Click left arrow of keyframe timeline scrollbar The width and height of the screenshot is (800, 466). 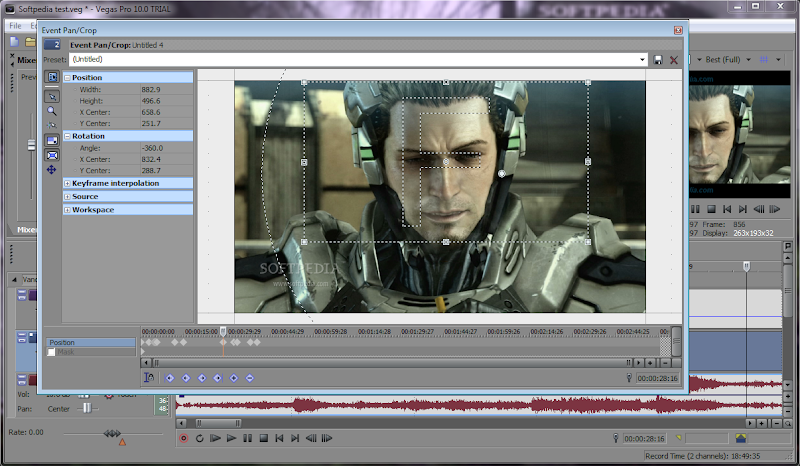[146, 363]
